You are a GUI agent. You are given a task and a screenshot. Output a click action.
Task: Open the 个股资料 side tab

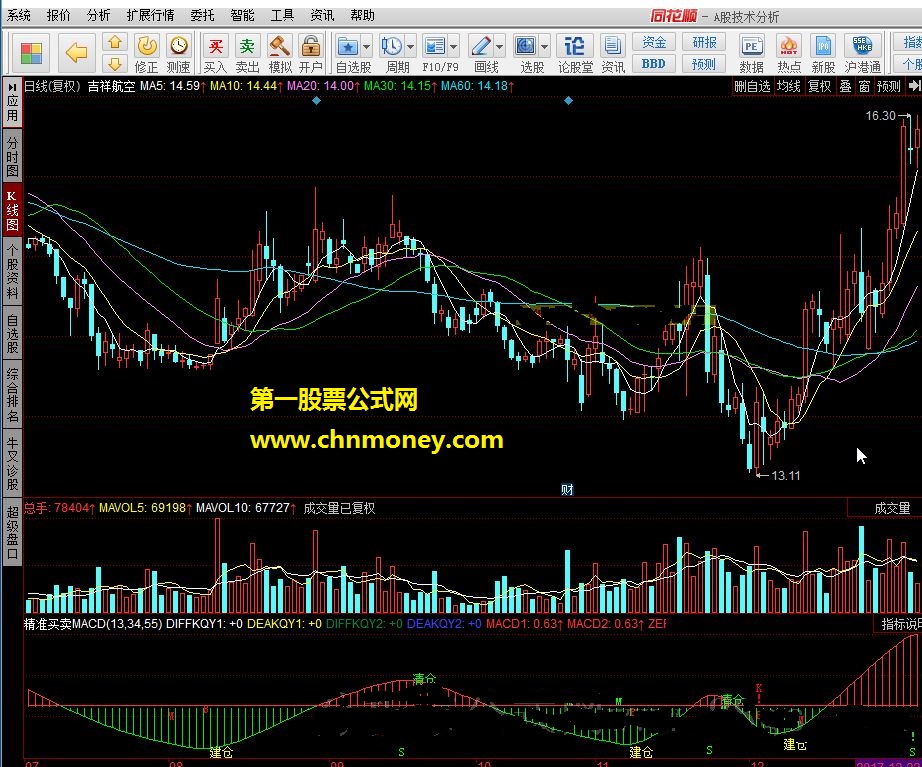12,271
